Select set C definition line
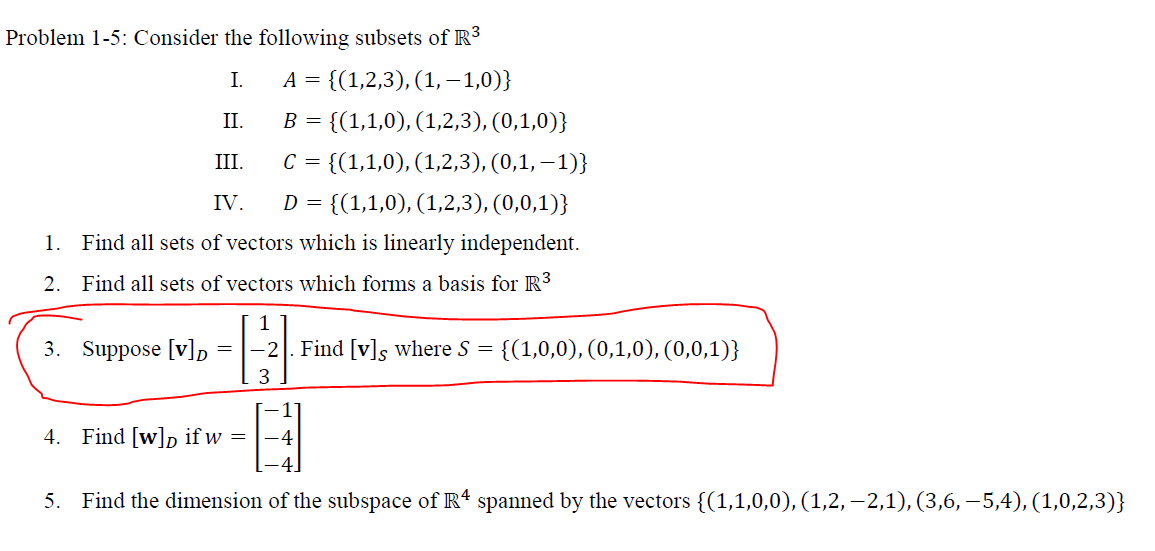This screenshot has width=1155, height=551. (x=435, y=161)
